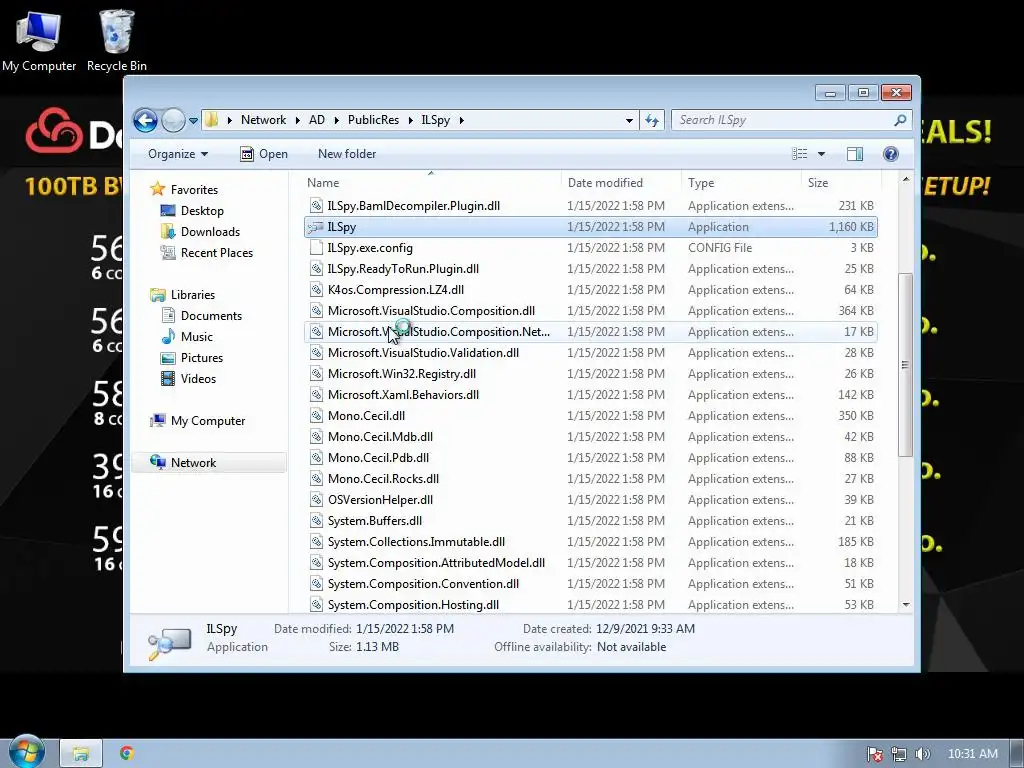Click Microsoft.Win32.Registry.dll file icon
The height and width of the screenshot is (768, 1024).
(x=316, y=374)
